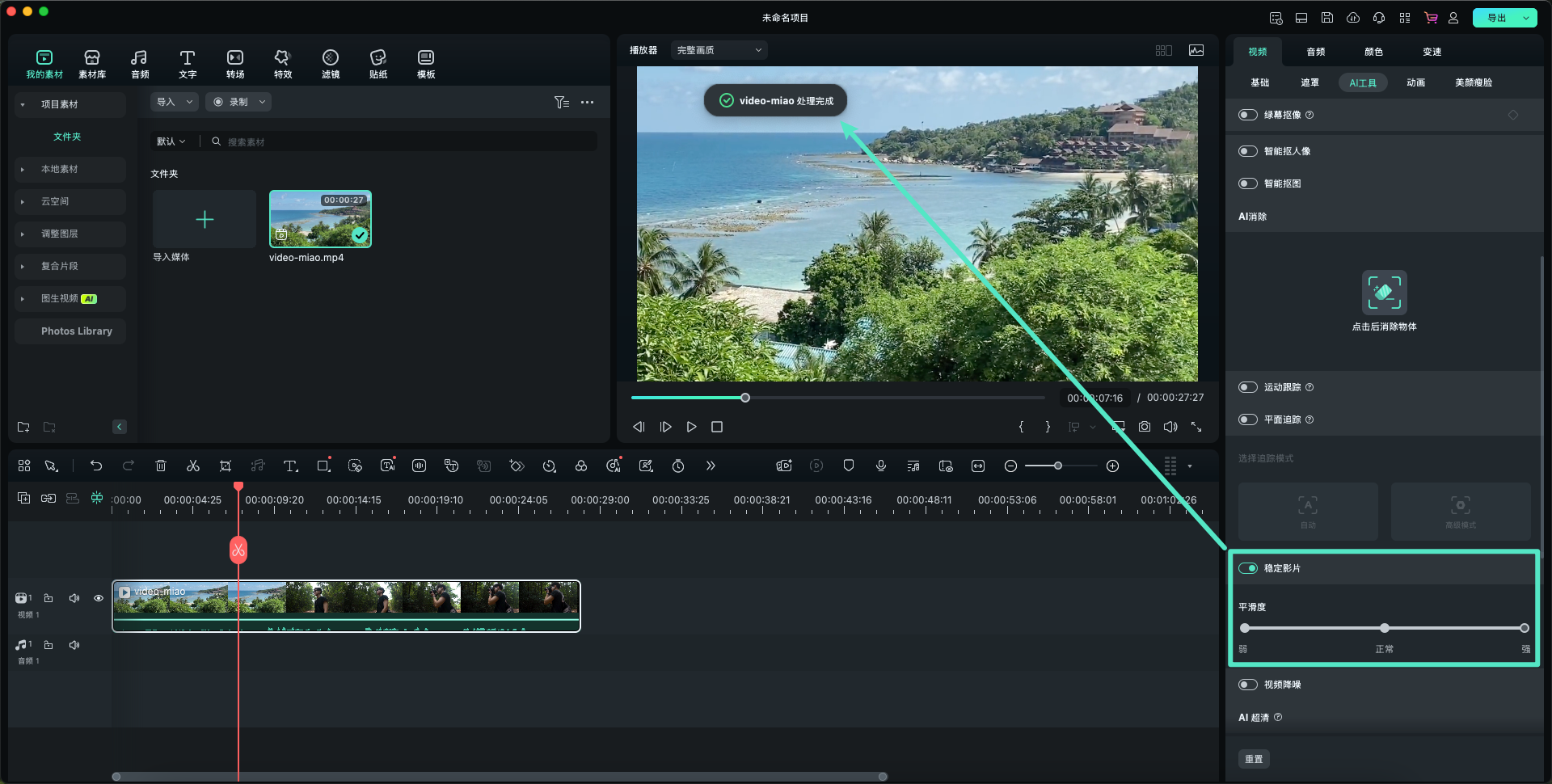This screenshot has height=784, width=1552.
Task: Open the 模板 templates panel
Action: tap(426, 64)
